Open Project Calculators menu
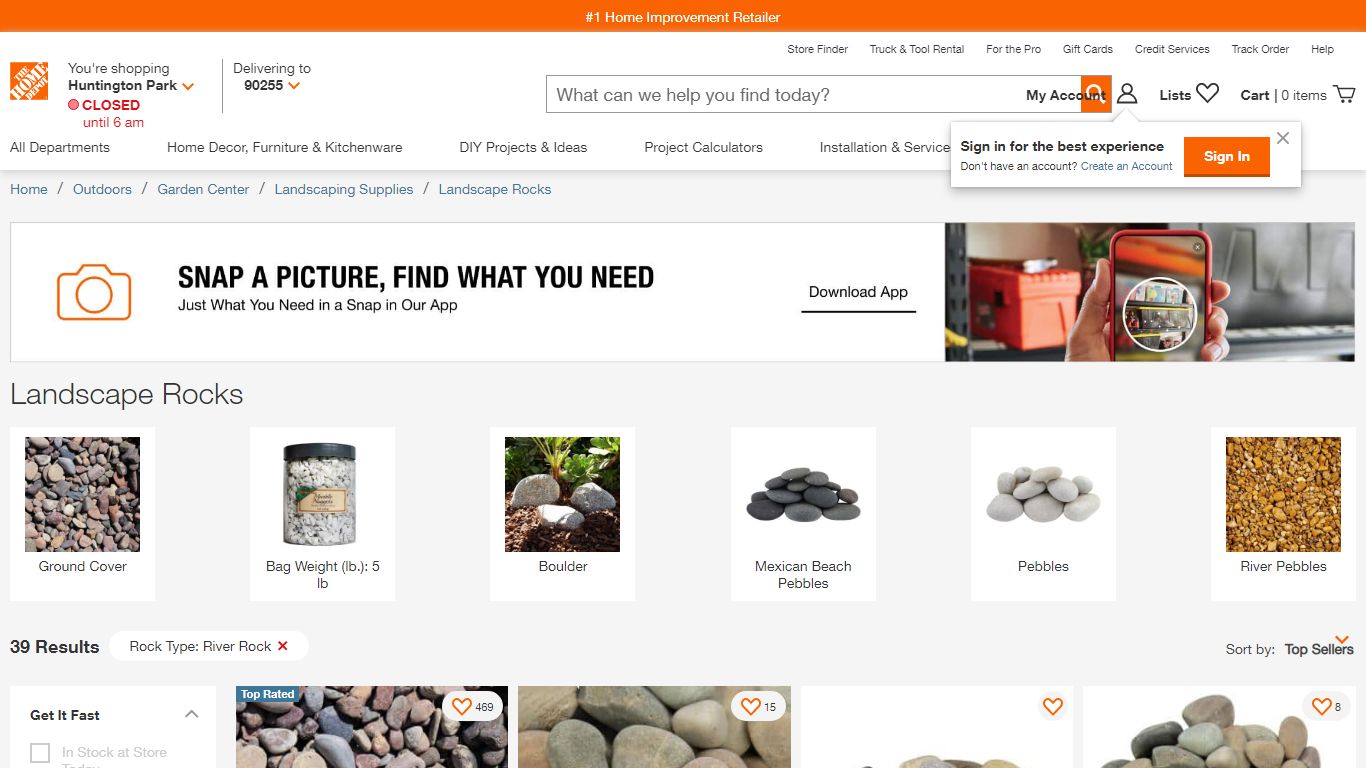Image resolution: width=1366 pixels, height=768 pixels. (x=704, y=147)
